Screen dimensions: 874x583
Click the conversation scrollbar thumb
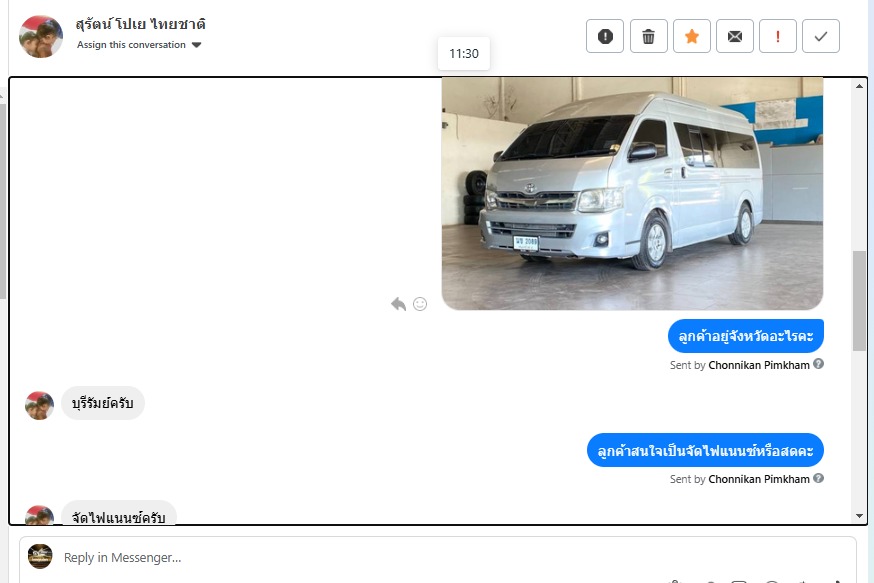tap(859, 301)
